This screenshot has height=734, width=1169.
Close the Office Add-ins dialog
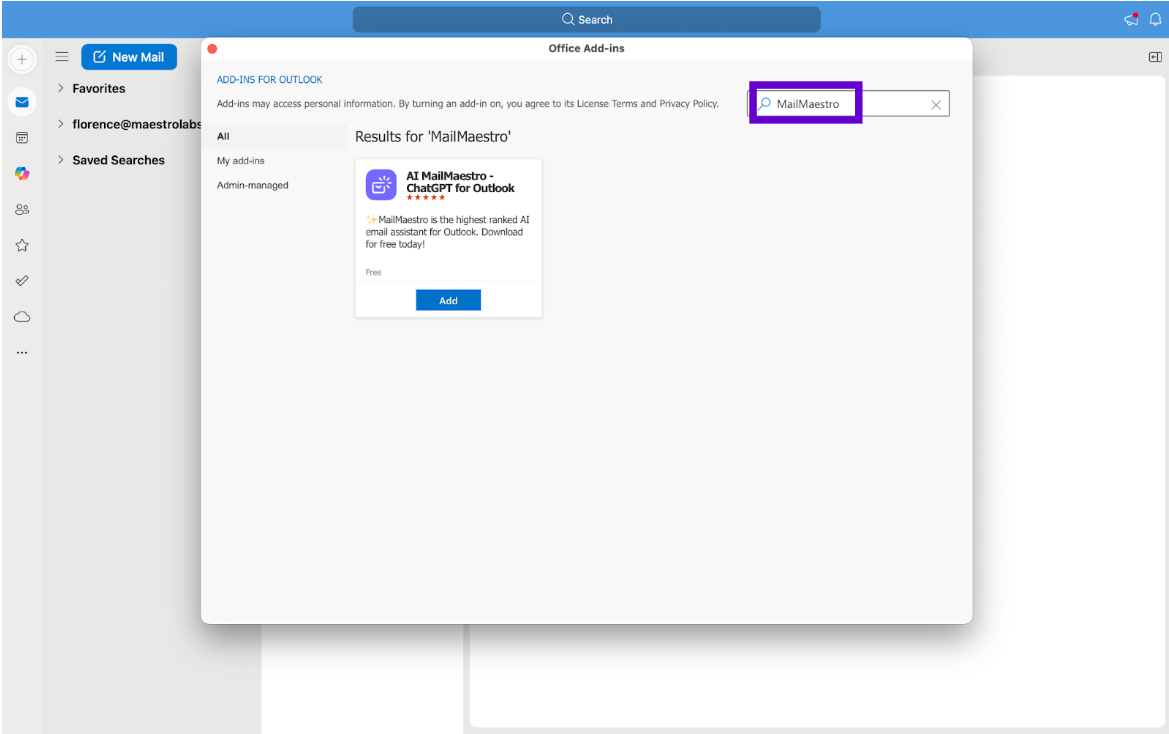(212, 48)
